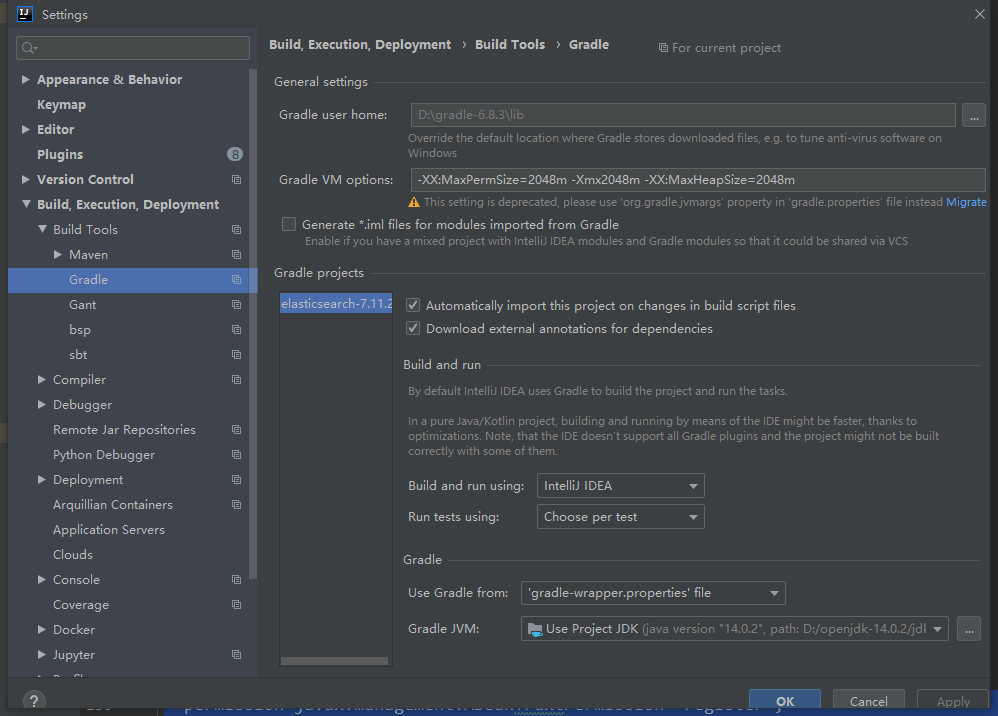Viewport: 998px width, 716px height.
Task: Open the Gradle JVM dropdown
Action: tap(734, 629)
